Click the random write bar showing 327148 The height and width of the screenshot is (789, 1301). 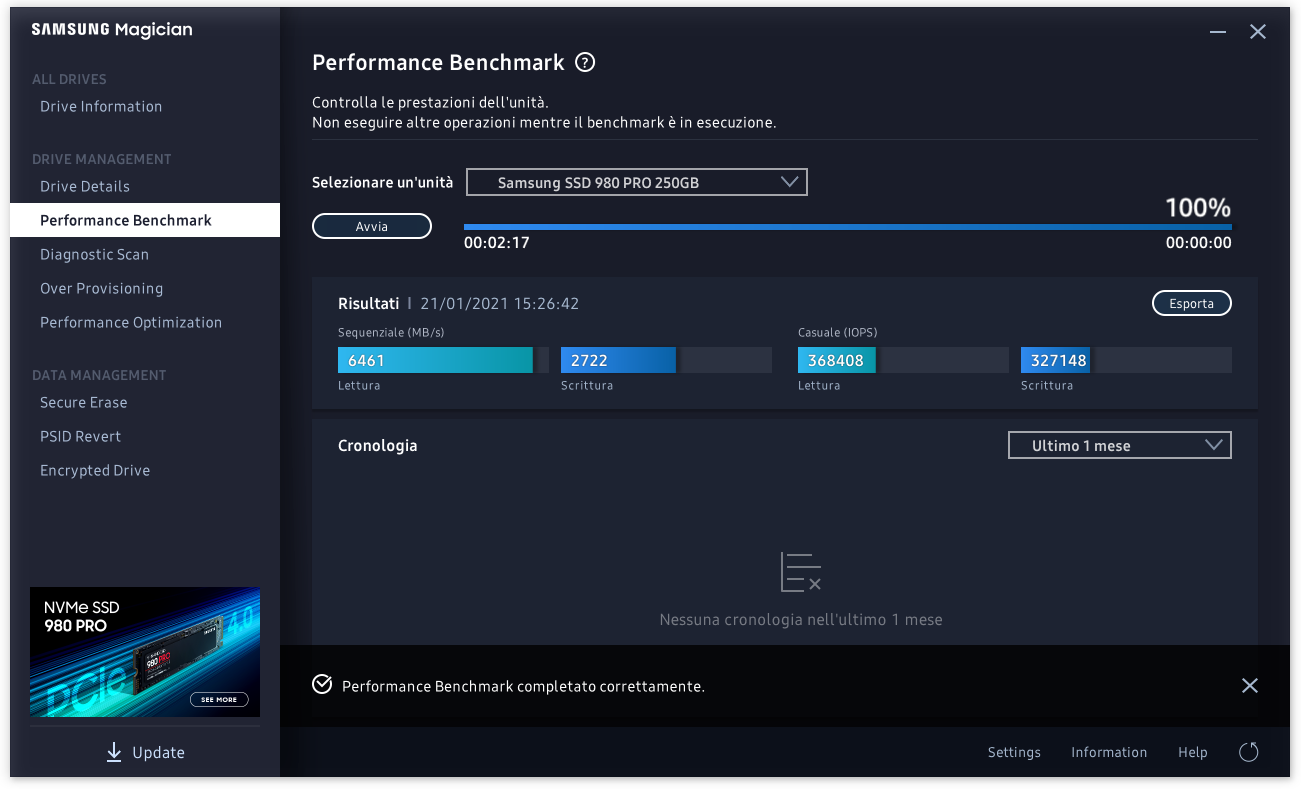pyautogui.click(x=1126, y=360)
